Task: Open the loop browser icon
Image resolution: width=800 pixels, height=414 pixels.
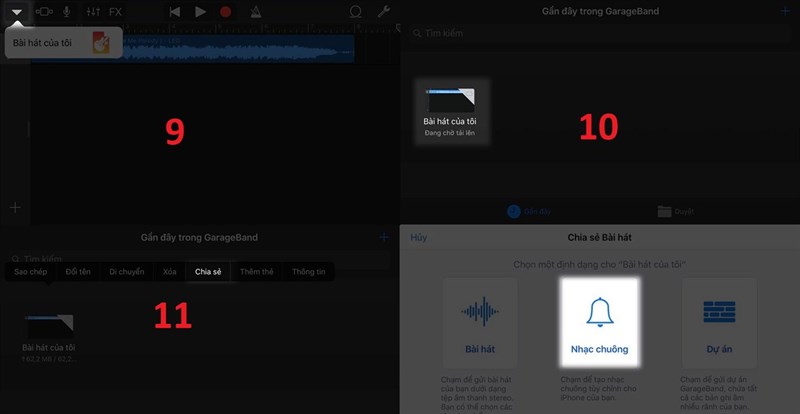Action: click(355, 12)
